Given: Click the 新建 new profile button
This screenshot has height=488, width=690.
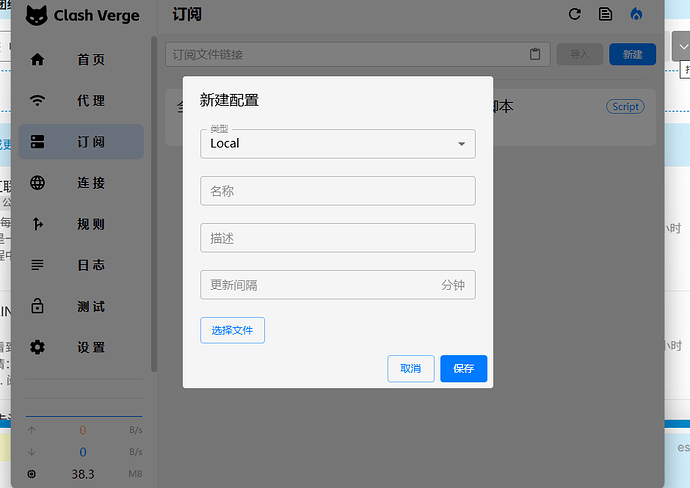Looking at the screenshot, I should pyautogui.click(x=632, y=55).
